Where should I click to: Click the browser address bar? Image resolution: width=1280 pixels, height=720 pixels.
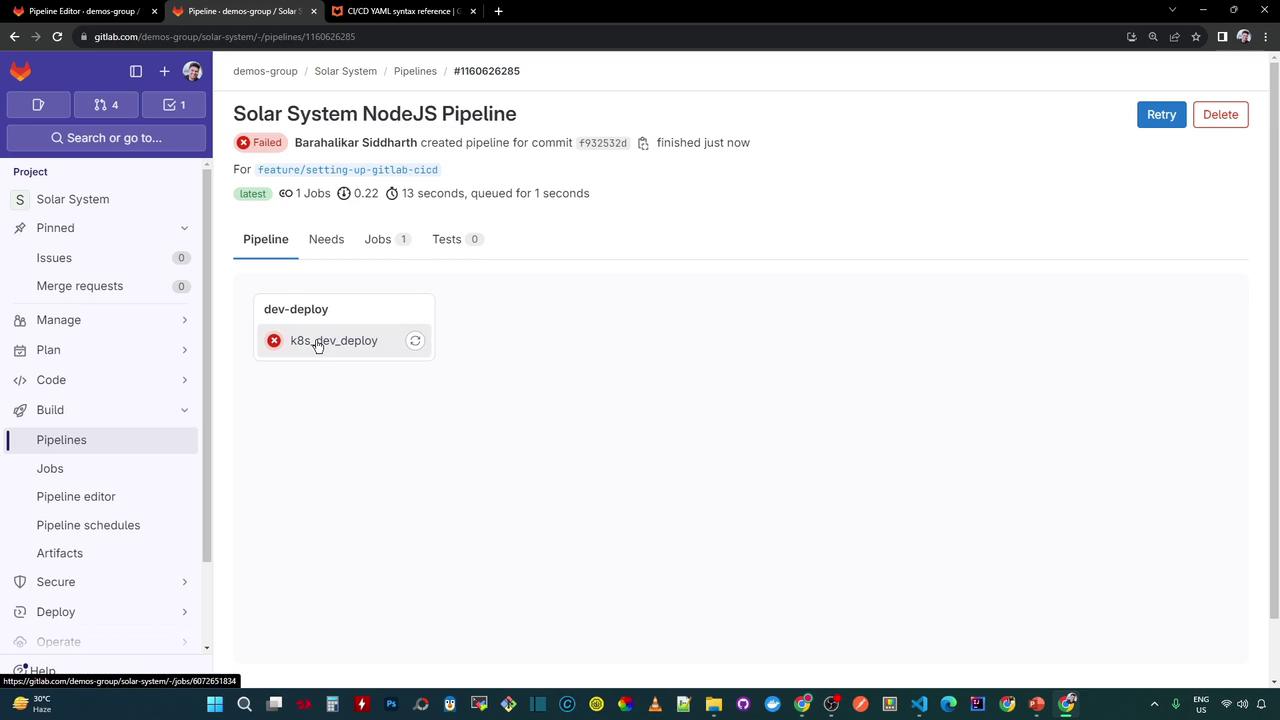[600, 37]
